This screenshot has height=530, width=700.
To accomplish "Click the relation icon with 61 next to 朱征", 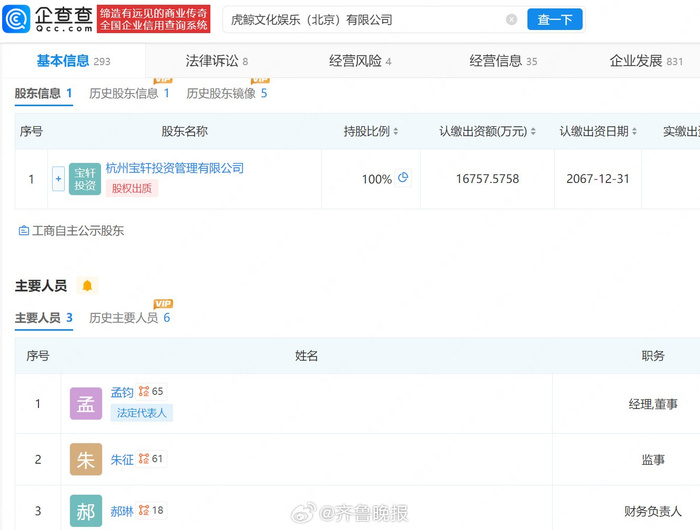I will click(151, 459).
